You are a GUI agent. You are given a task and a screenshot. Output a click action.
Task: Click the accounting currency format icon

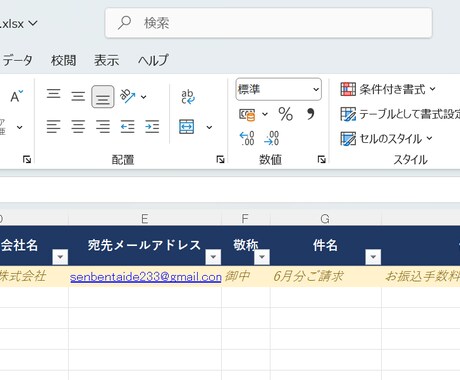pyautogui.click(x=247, y=115)
